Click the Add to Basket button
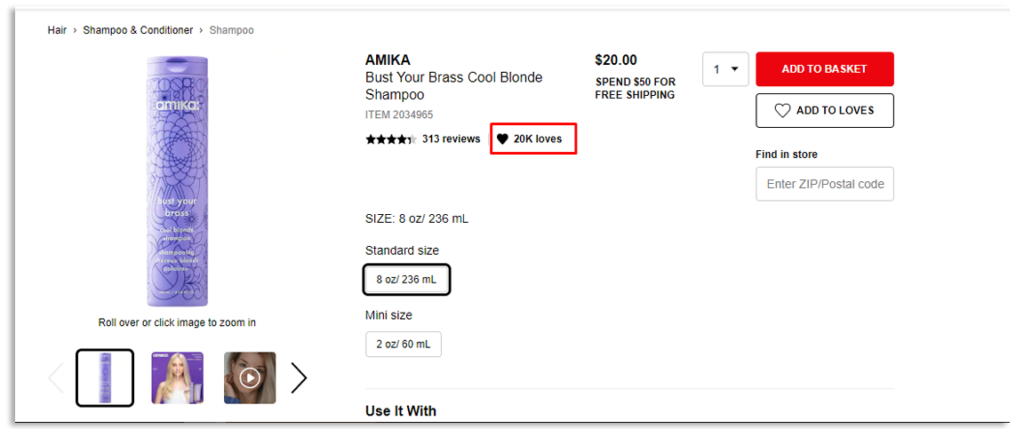 [824, 69]
